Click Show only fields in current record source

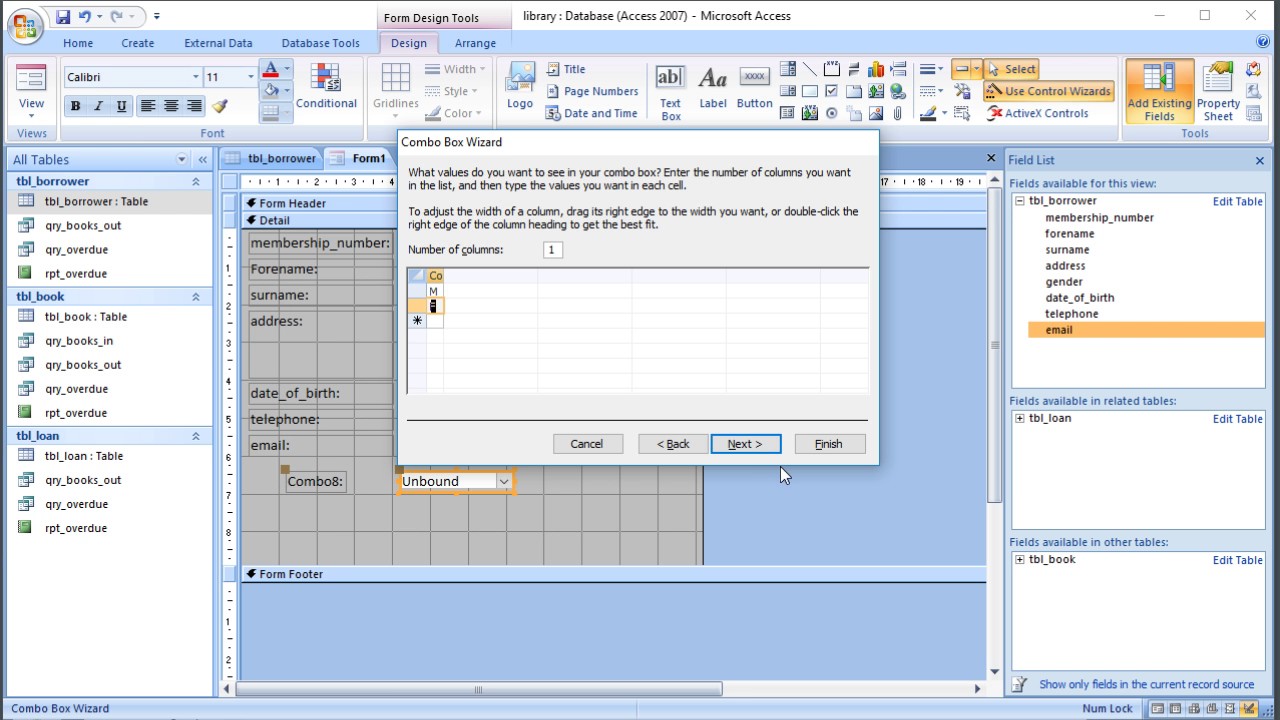click(1146, 684)
